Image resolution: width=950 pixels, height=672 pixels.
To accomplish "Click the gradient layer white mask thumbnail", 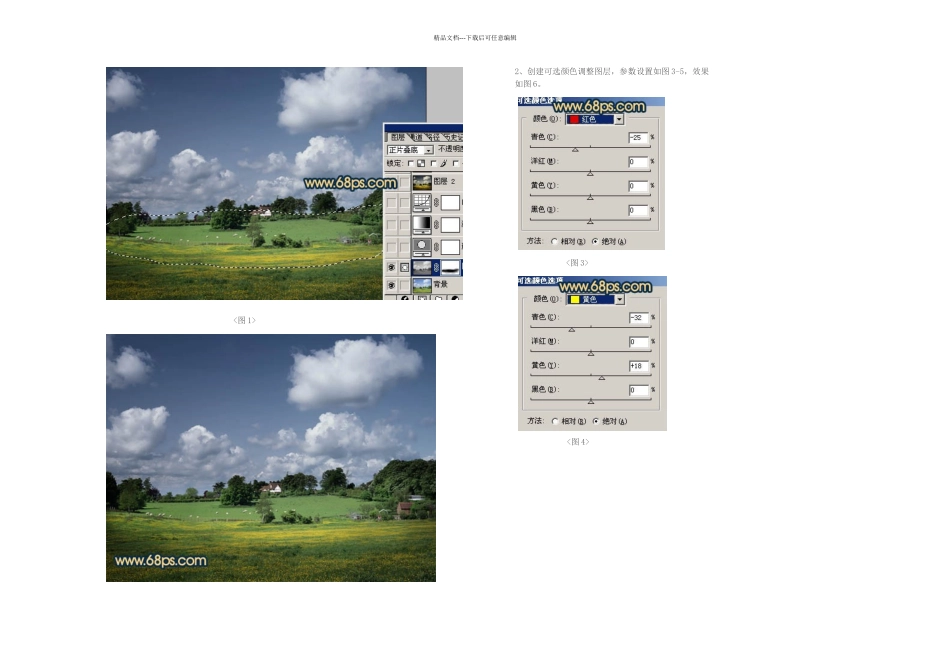I will (450, 225).
